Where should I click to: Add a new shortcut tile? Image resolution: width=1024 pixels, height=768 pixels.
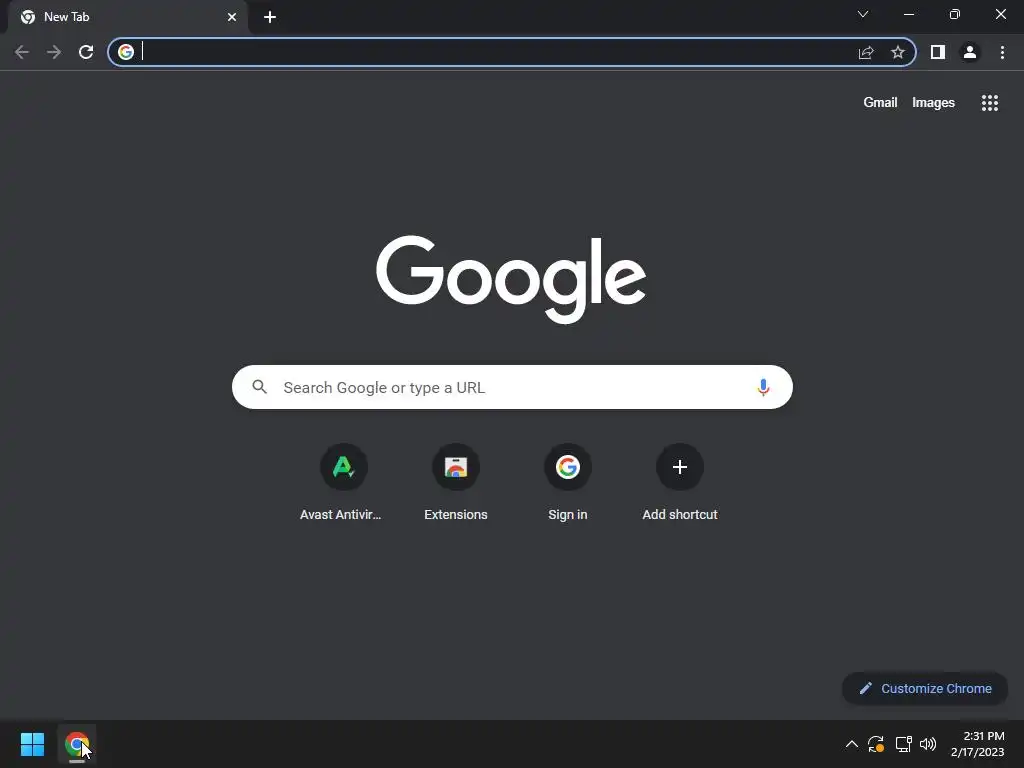[x=680, y=482]
